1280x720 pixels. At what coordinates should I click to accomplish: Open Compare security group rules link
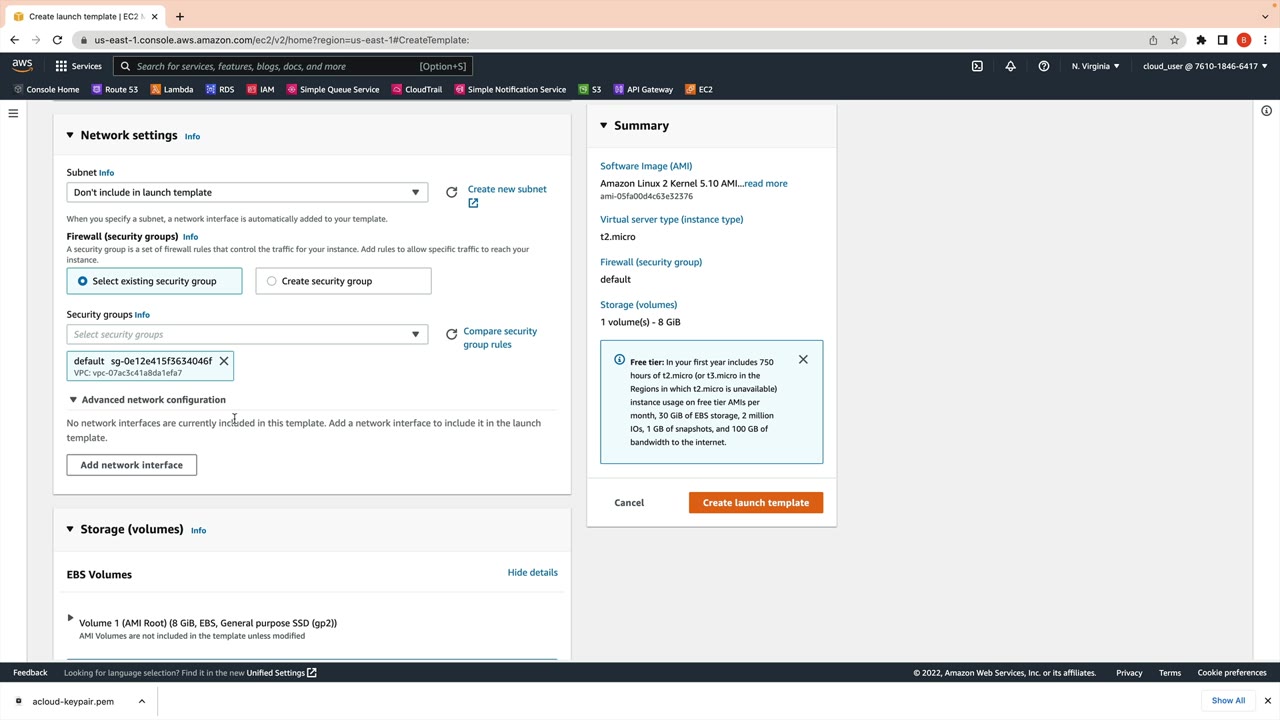(x=500, y=338)
